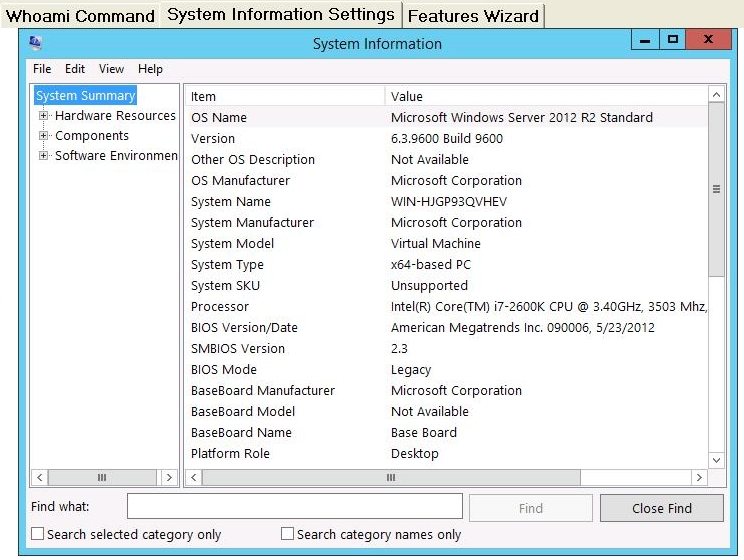This screenshot has width=744, height=560.
Task: Click the Close Find button
Action: tap(661, 508)
